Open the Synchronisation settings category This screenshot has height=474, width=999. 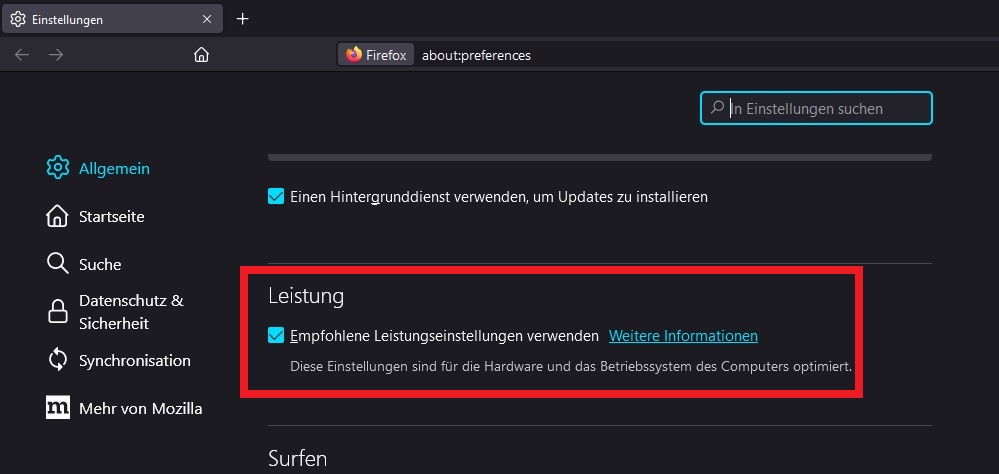click(x=134, y=360)
